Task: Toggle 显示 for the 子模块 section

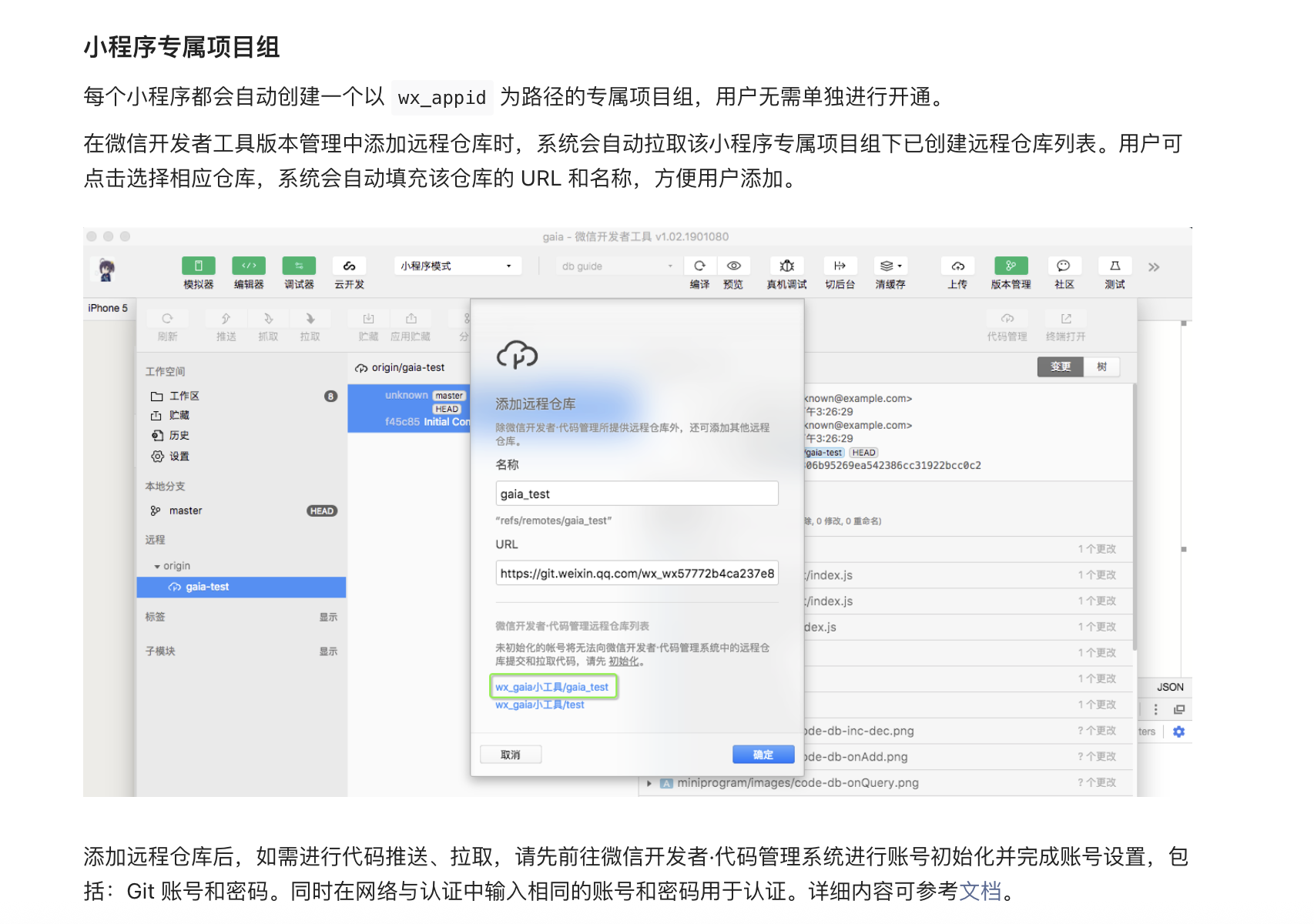Action: click(x=328, y=651)
